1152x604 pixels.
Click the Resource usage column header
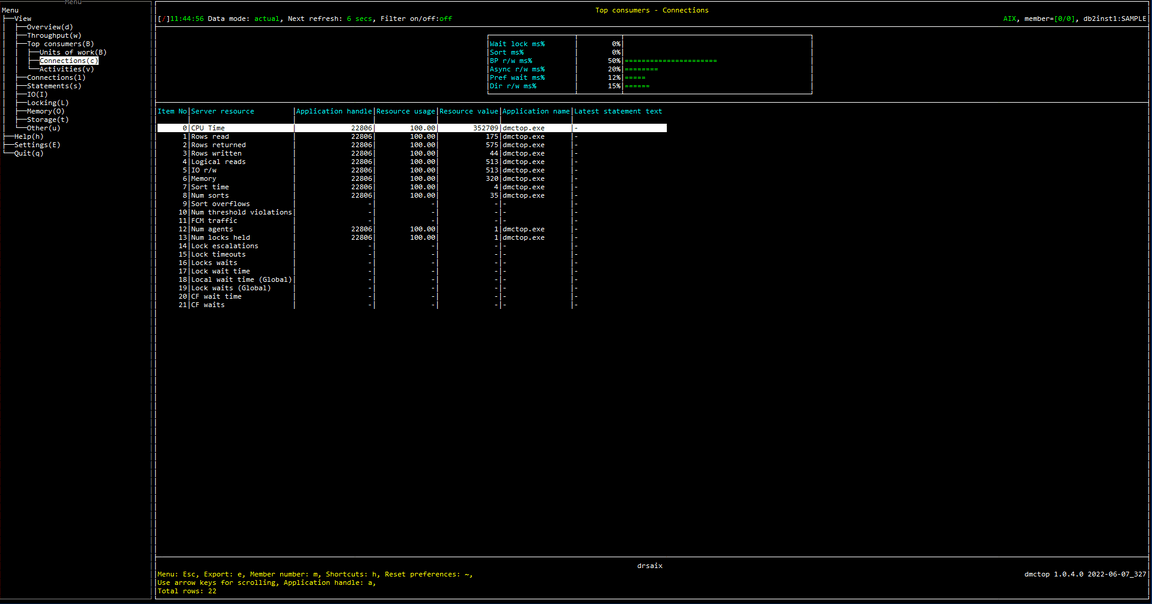coord(406,112)
